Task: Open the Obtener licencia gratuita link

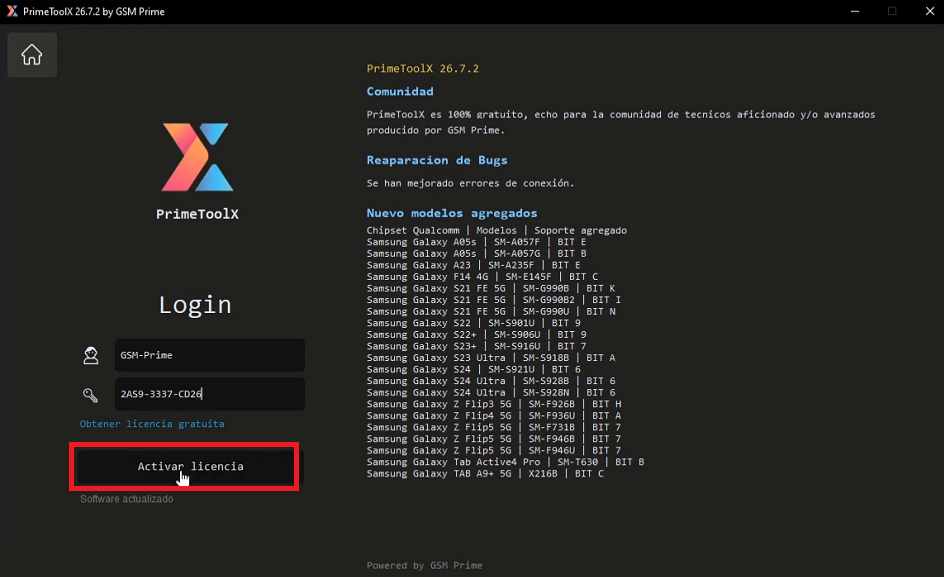Action: click(x=152, y=424)
